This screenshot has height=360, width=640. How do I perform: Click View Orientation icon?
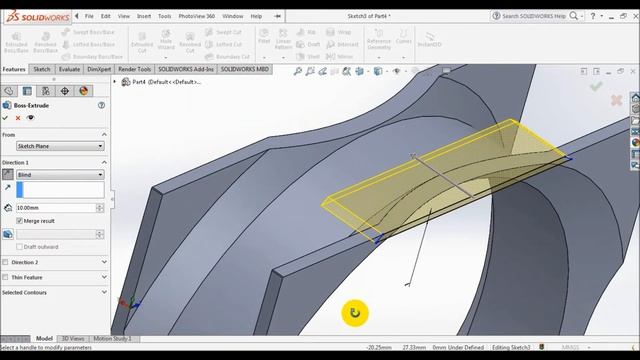(x=360, y=71)
